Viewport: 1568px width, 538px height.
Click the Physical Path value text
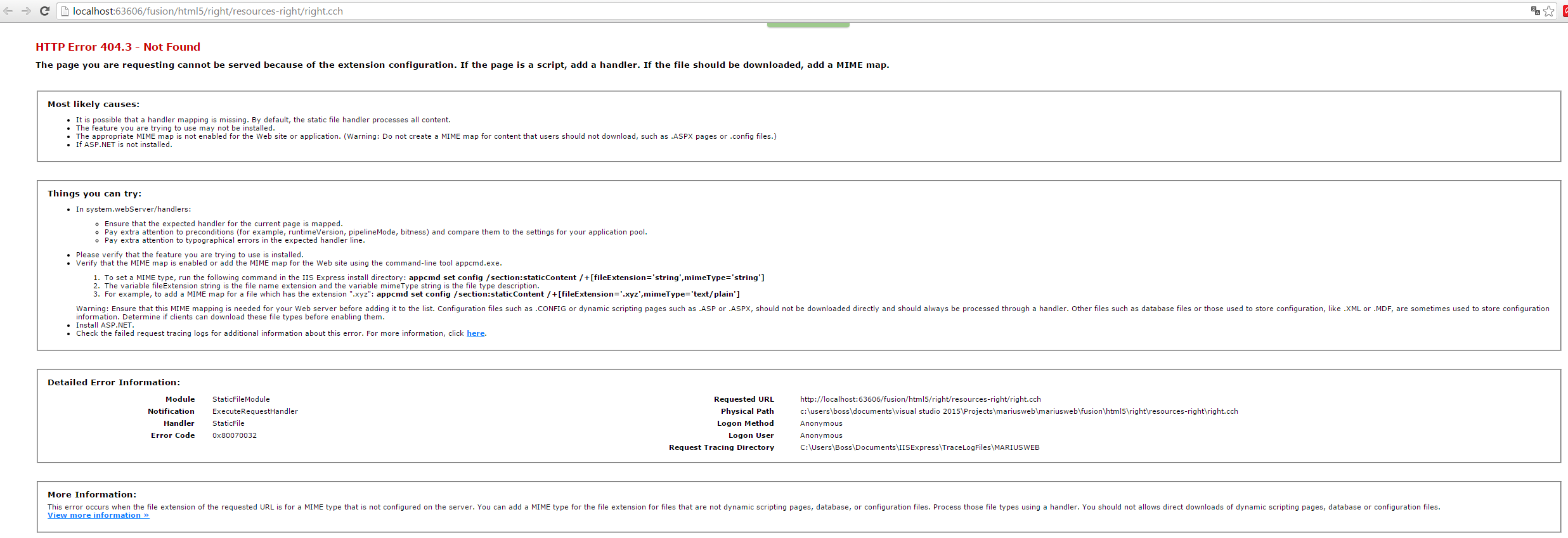pos(1018,411)
